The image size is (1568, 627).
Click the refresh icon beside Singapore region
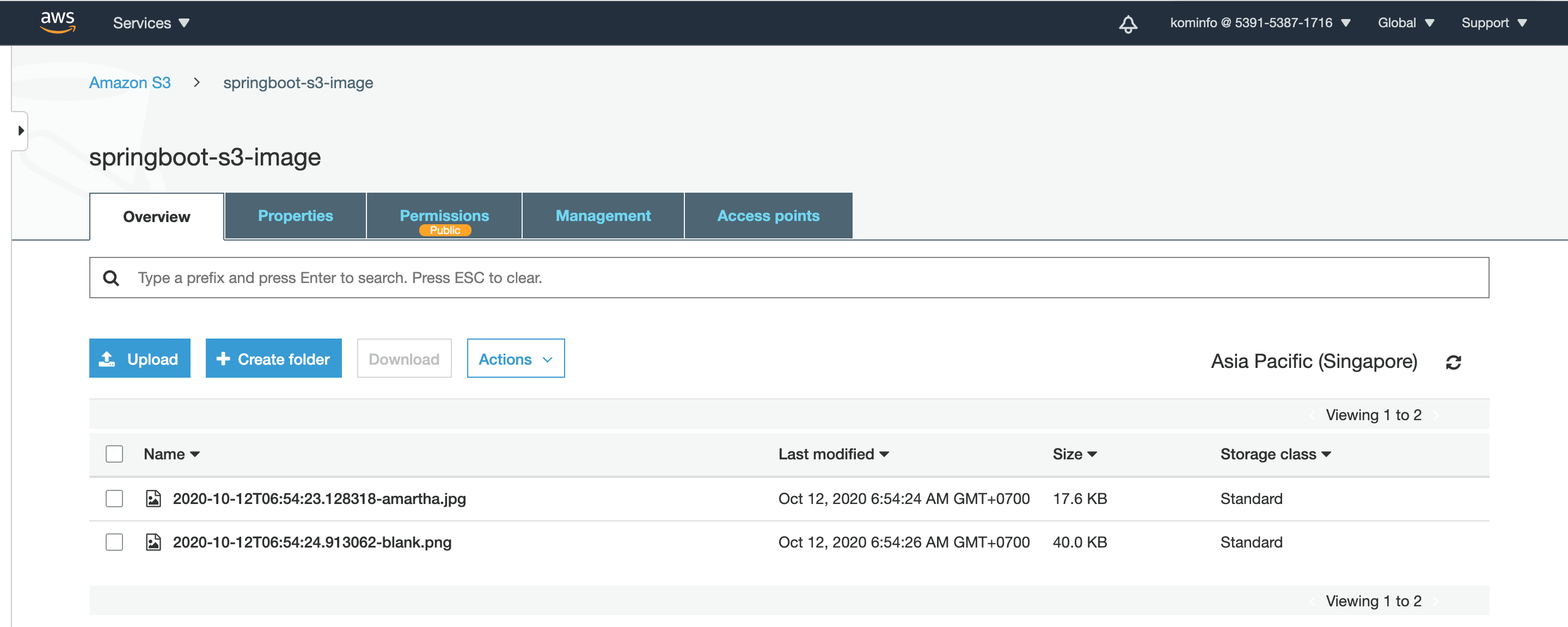[x=1453, y=362]
